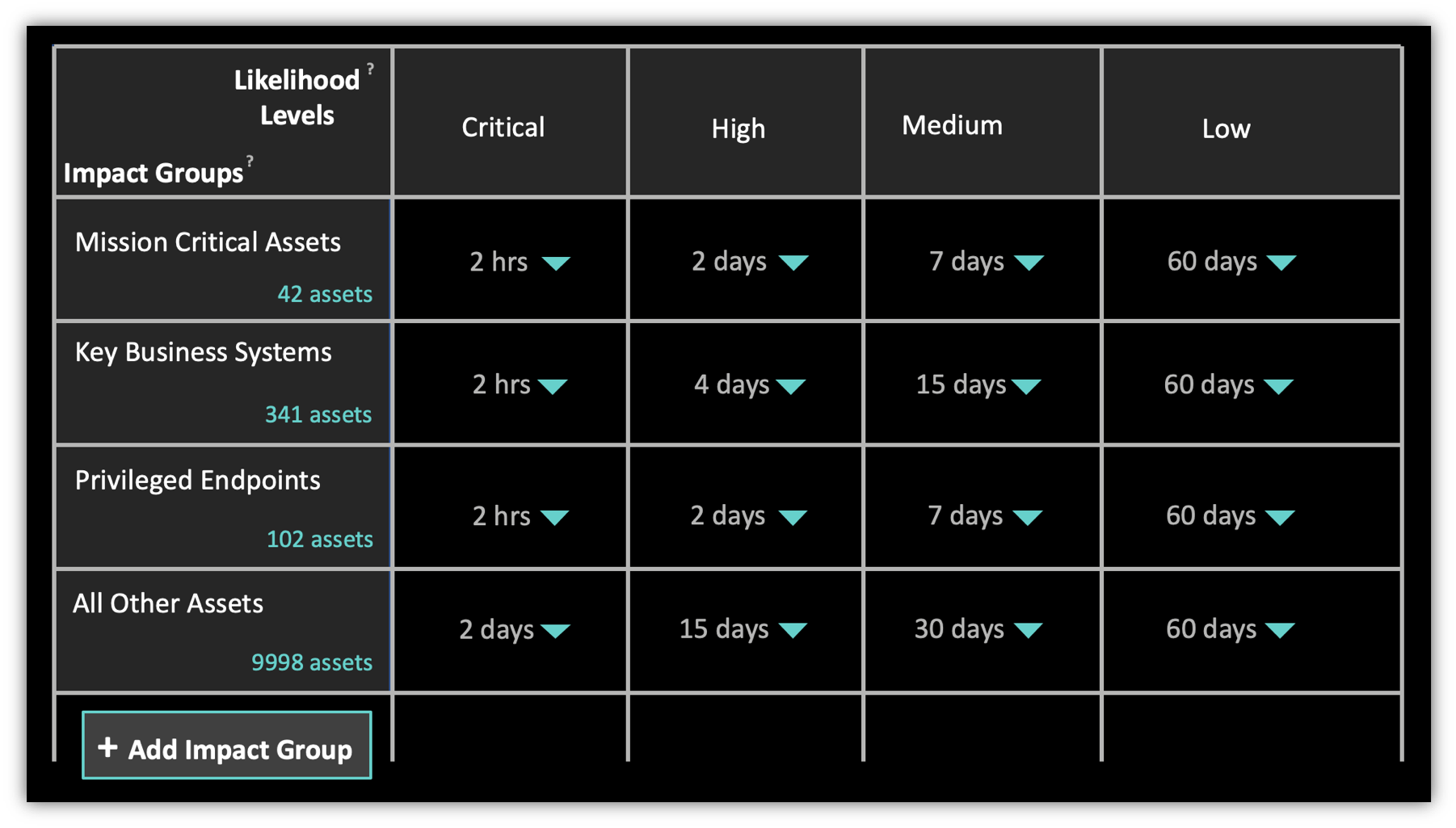The width and height of the screenshot is (1456, 828).
Task: Change Key Business Systems High 4 days value
Action: pyautogui.click(x=790, y=386)
